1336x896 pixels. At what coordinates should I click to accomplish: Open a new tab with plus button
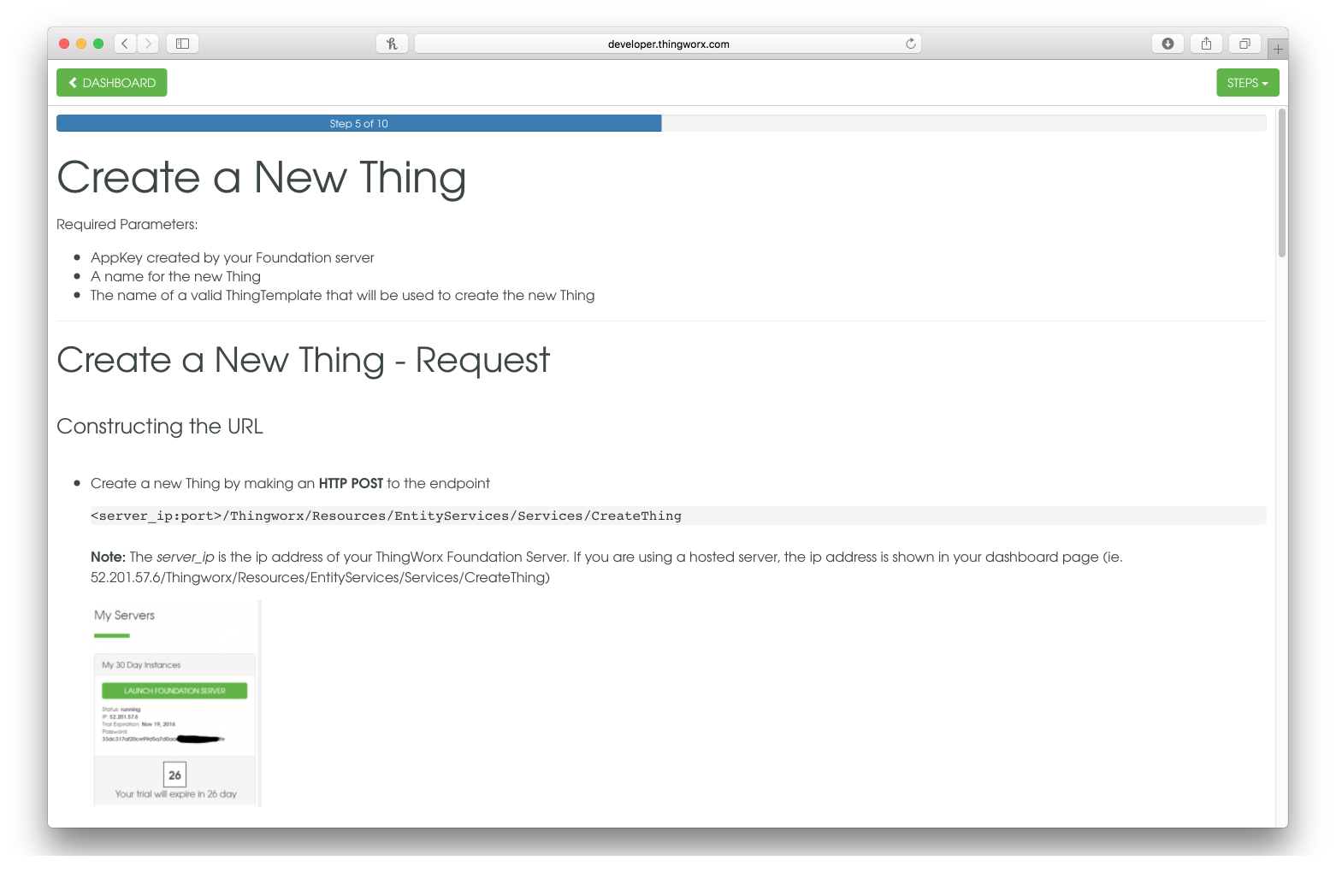pos(1278,49)
